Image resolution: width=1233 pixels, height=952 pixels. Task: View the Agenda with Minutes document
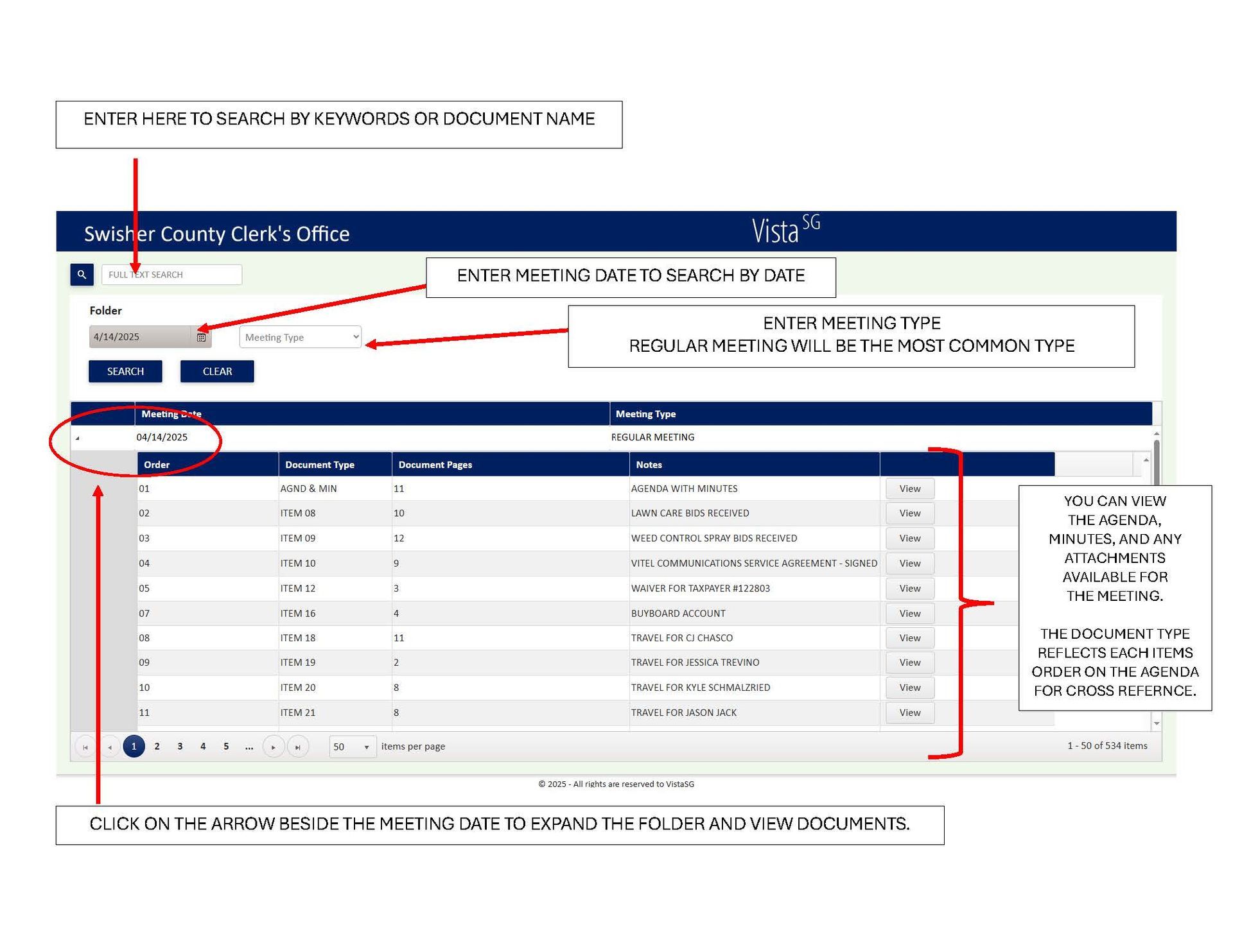(909, 489)
